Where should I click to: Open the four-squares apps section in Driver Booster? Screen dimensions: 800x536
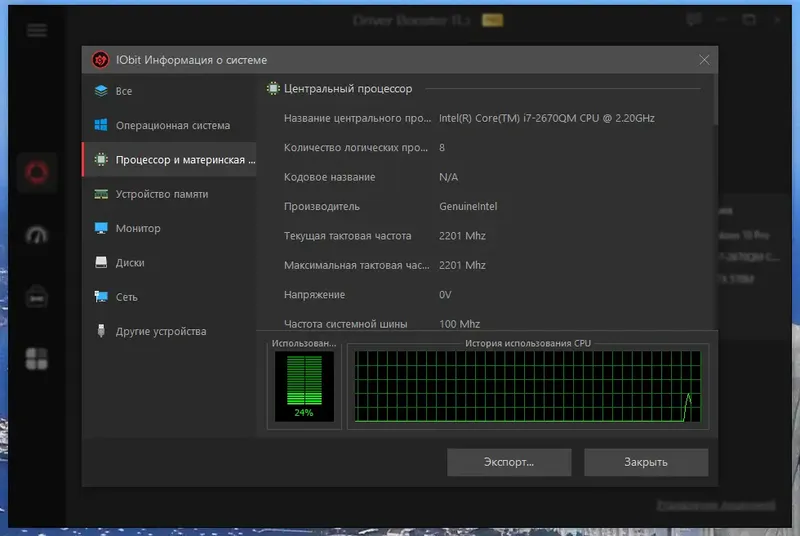pos(37,359)
